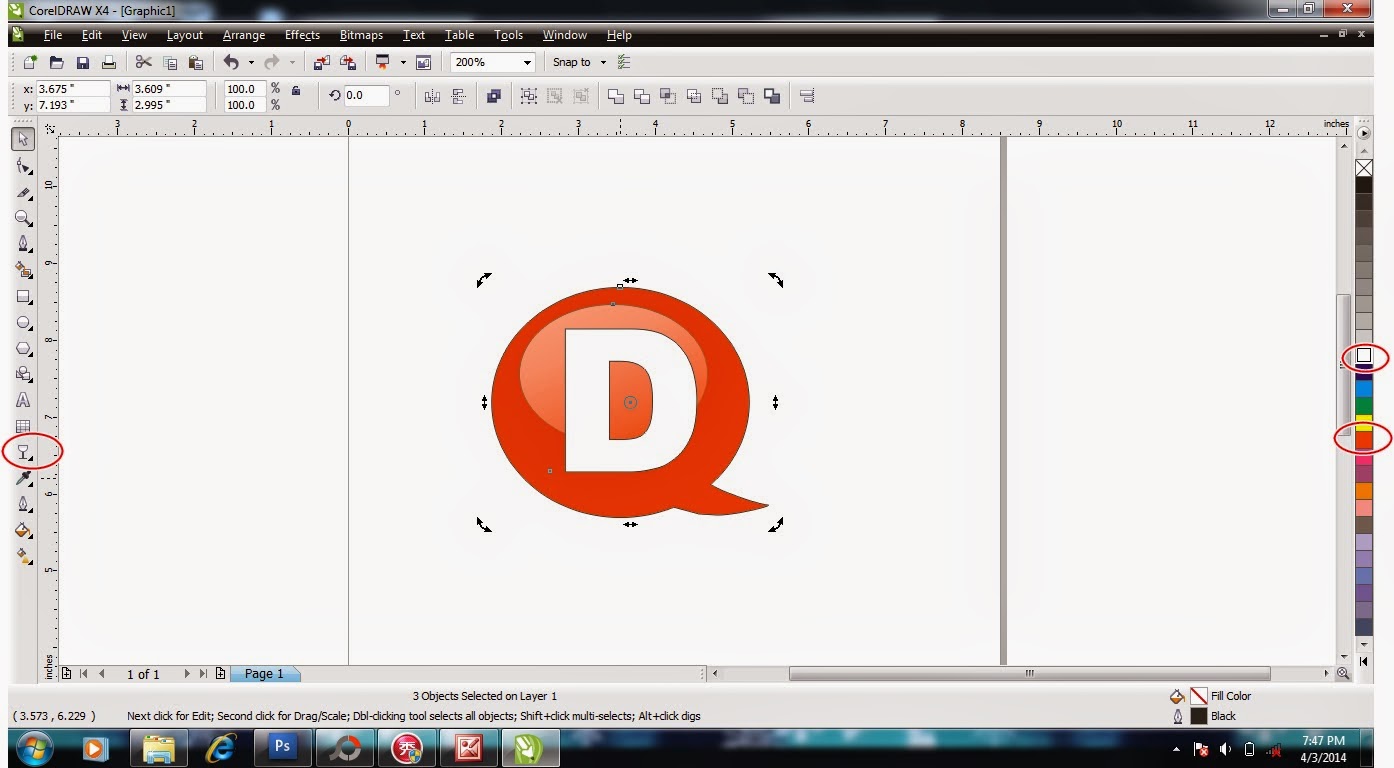This screenshot has width=1394, height=768.
Task: Pick the Smart Fill tool
Action: pos(22,269)
